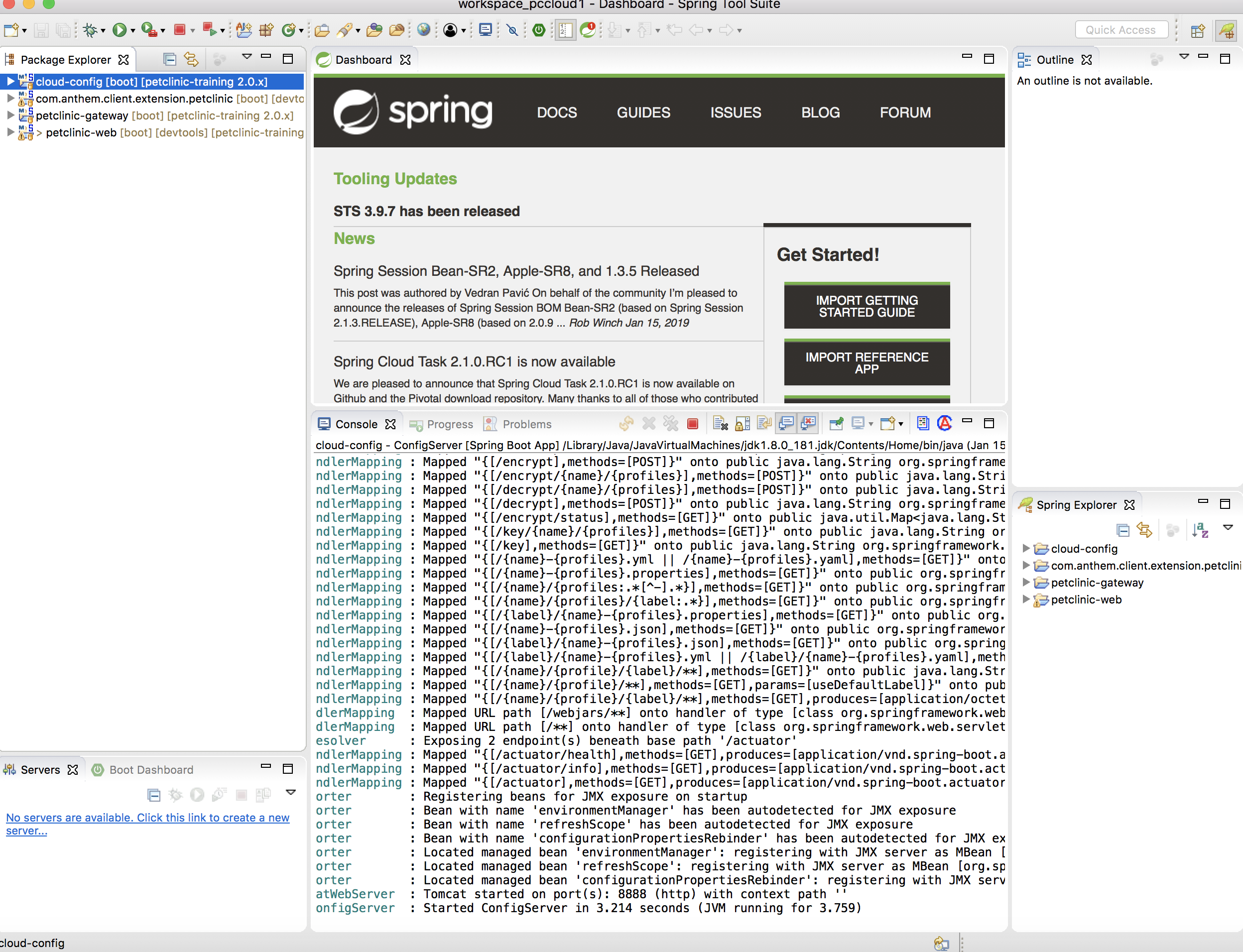Expand petclinic-gateway project in Package Explorer
This screenshot has height=952, width=1243.
coord(10,116)
